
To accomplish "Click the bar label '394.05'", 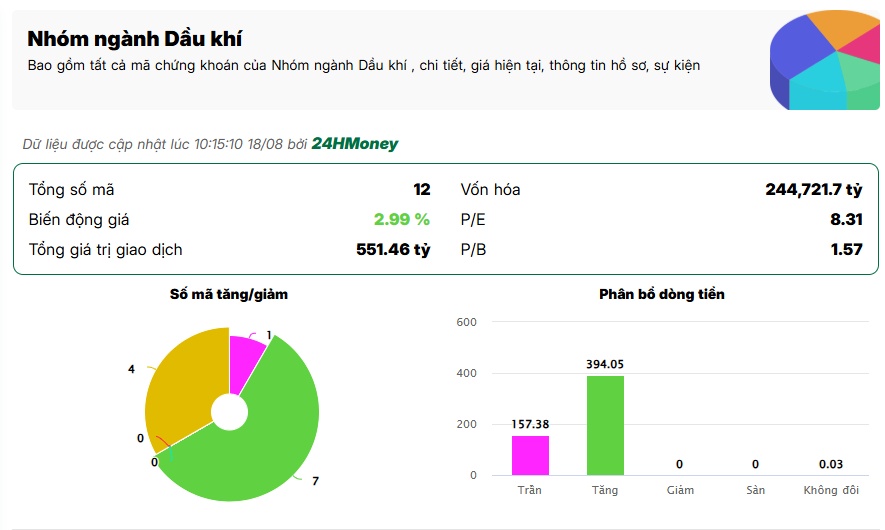I will (605, 364).
